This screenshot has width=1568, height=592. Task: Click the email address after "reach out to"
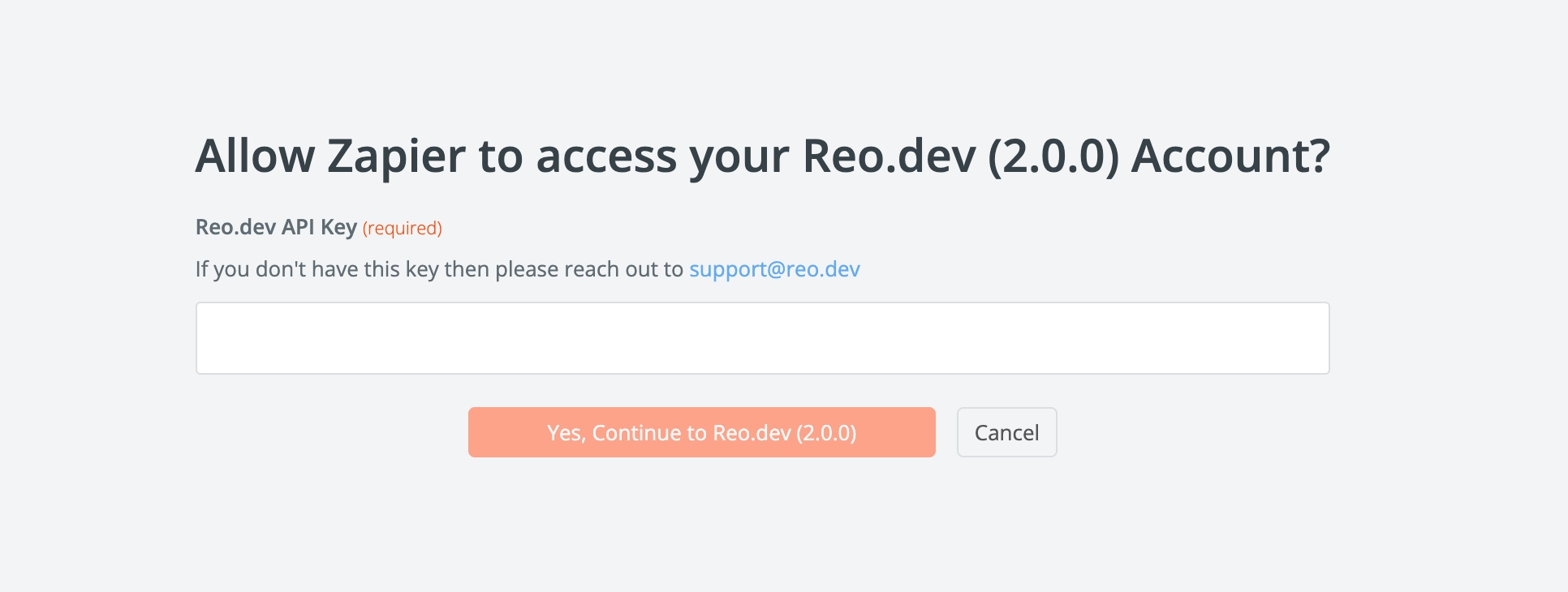pyautogui.click(x=774, y=269)
